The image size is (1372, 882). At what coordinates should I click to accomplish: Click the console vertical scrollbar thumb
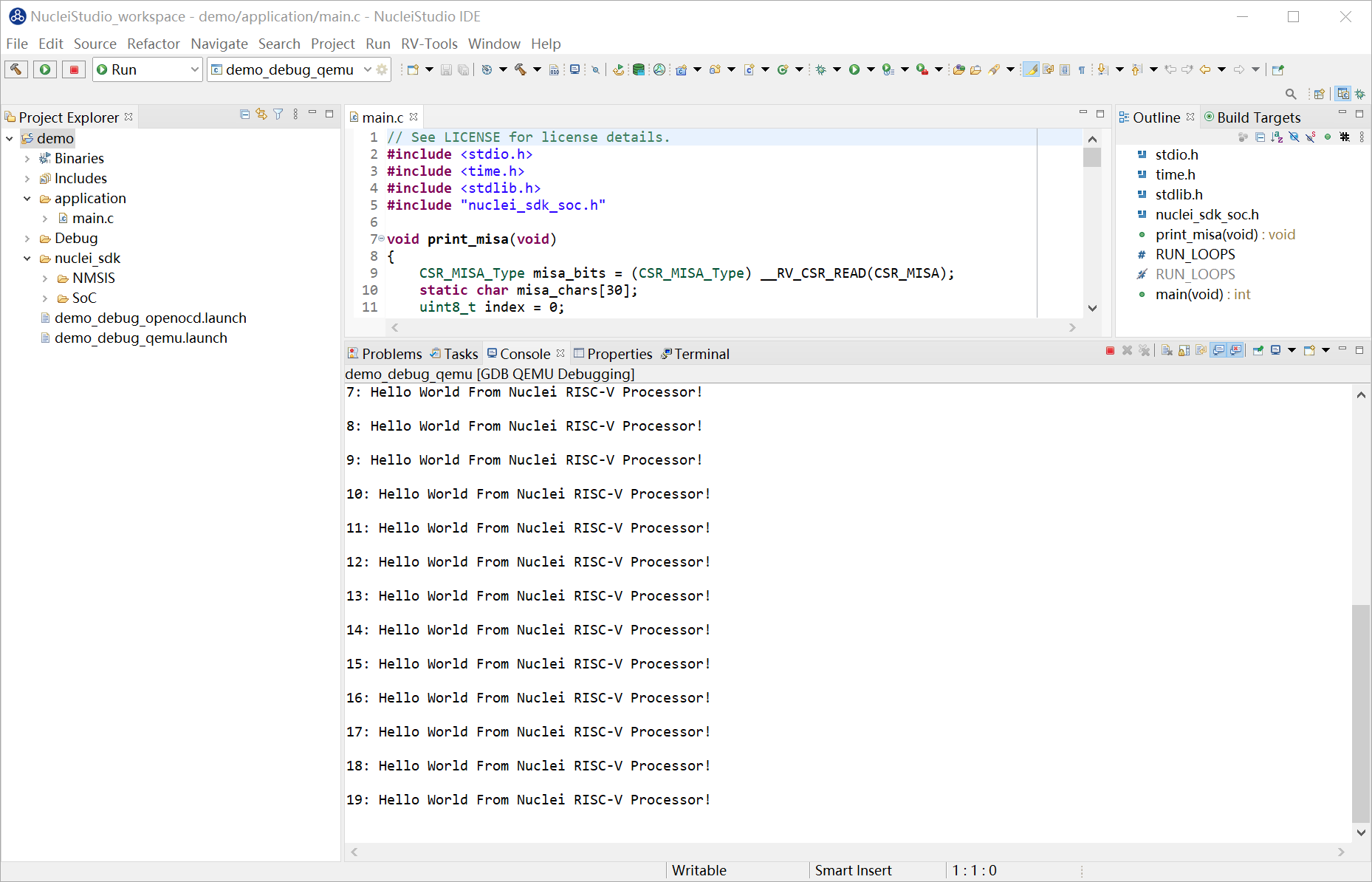(1360, 712)
